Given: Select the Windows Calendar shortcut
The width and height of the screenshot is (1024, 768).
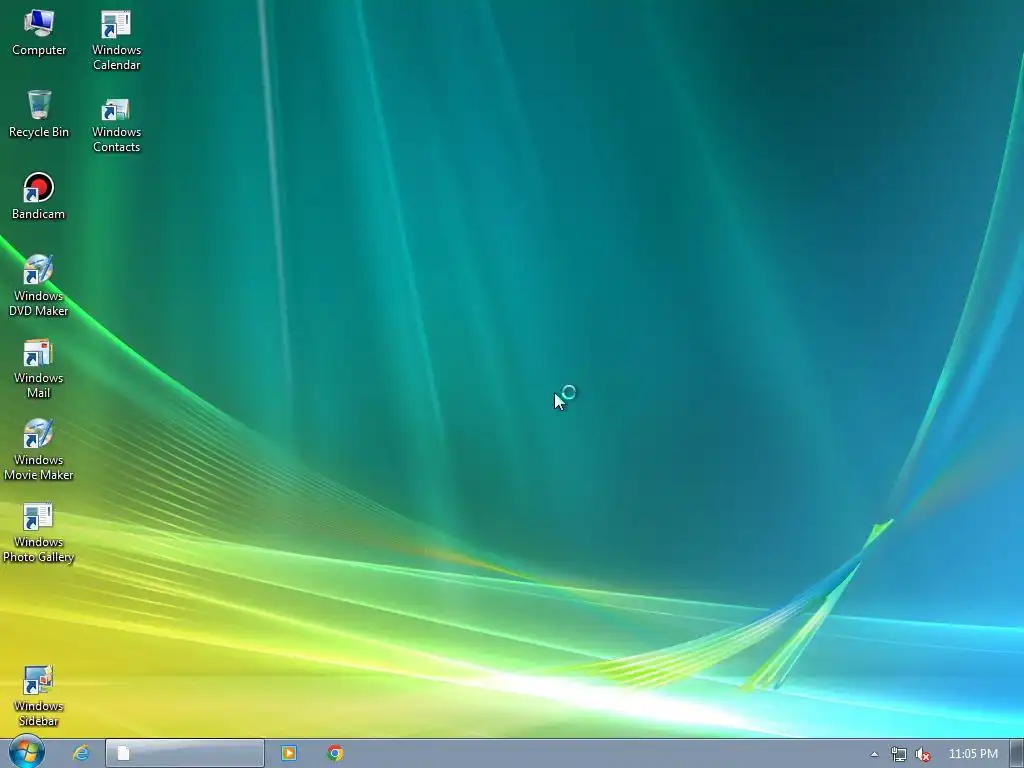Looking at the screenshot, I should coord(116,40).
